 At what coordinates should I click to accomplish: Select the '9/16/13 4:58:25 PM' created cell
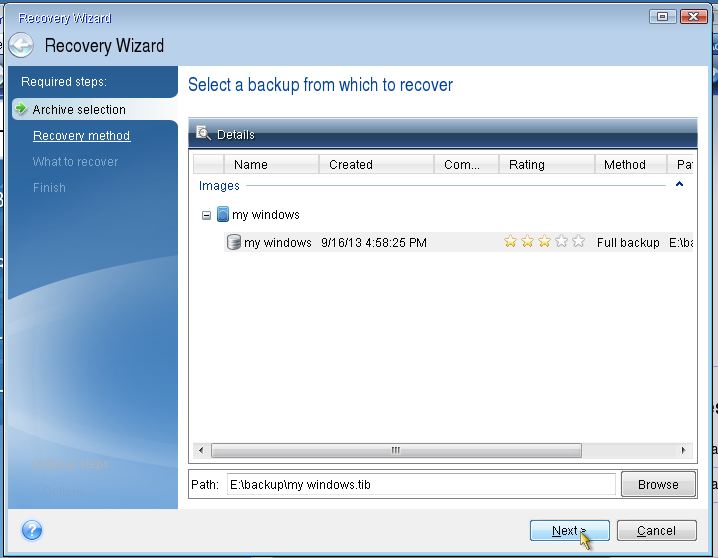point(374,243)
